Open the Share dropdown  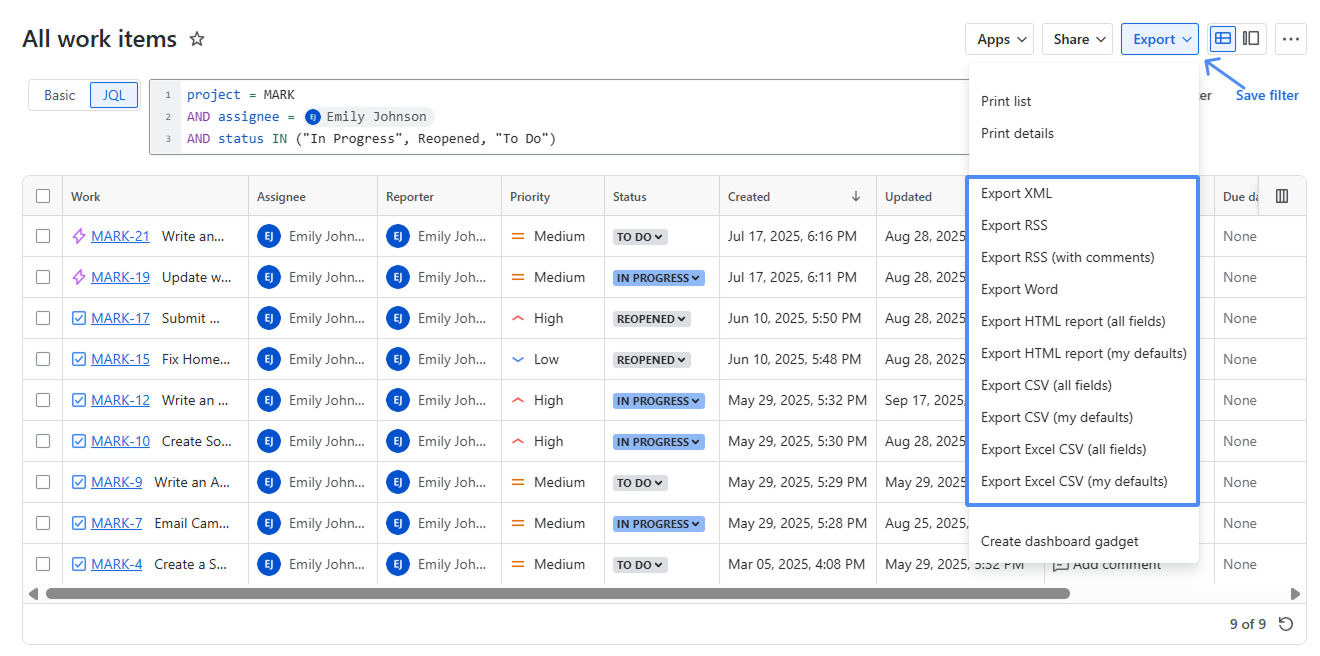(x=1077, y=38)
